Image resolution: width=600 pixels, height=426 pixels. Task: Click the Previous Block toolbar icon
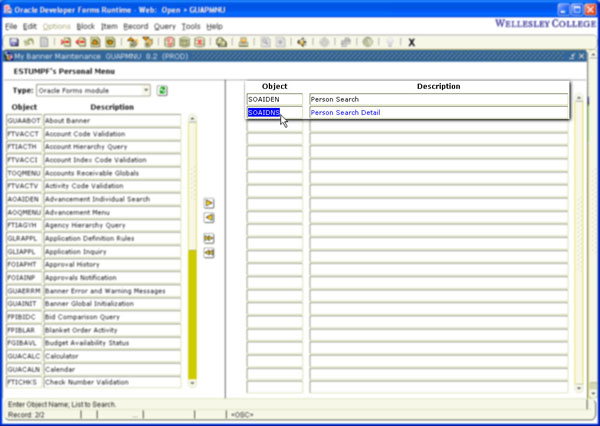(x=132, y=42)
